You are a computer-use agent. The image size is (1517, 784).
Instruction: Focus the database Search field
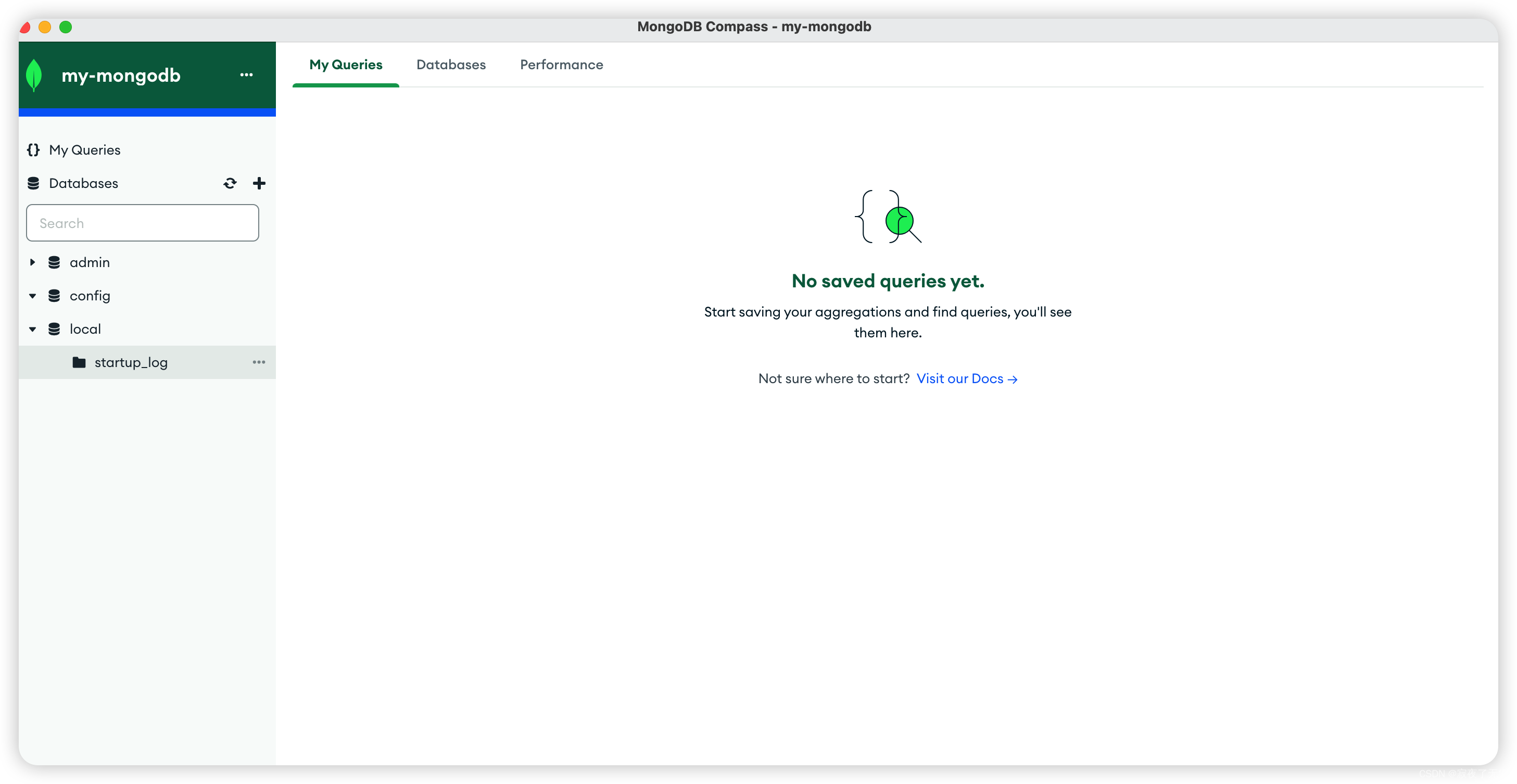(143, 223)
